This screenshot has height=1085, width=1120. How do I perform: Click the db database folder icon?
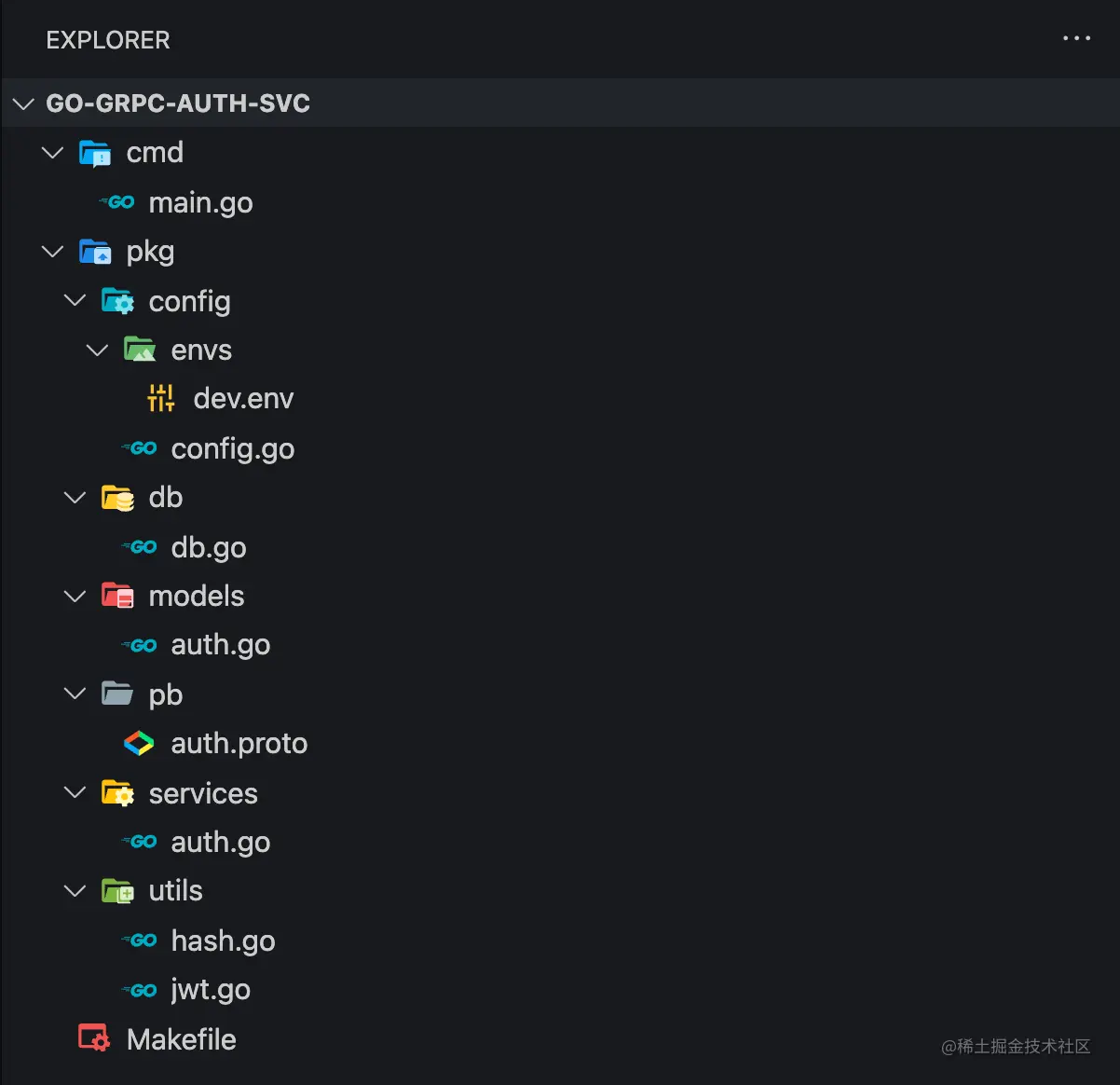[x=117, y=498]
